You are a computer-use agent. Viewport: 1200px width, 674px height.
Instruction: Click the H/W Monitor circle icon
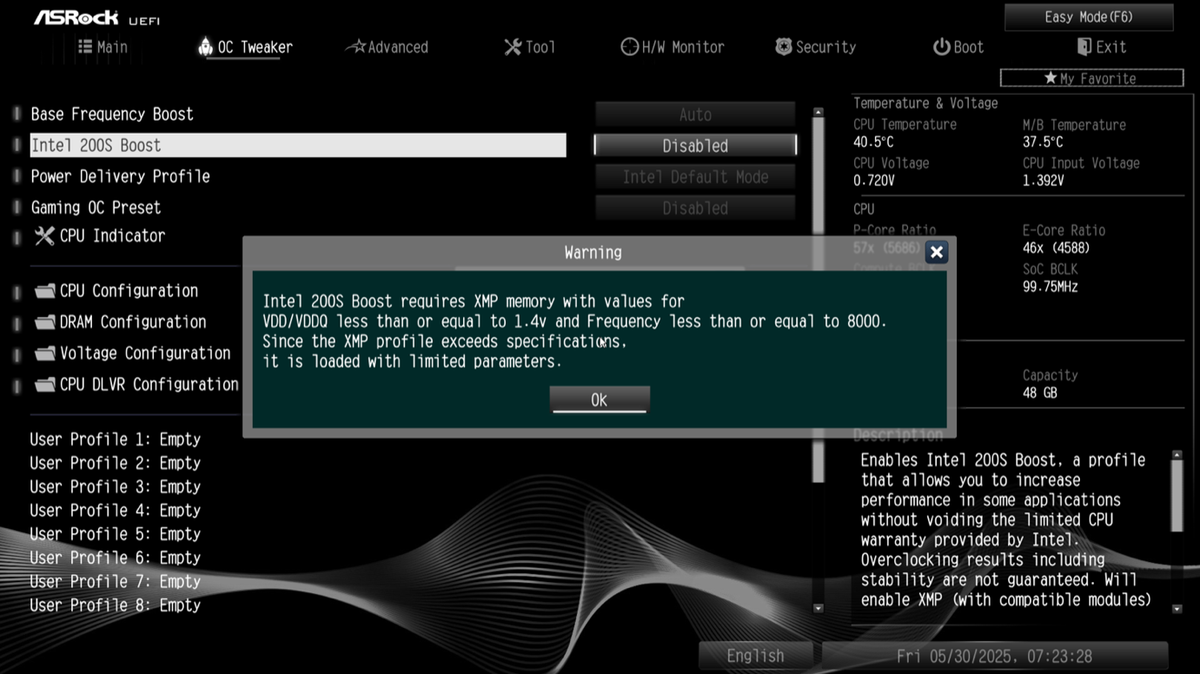coord(629,47)
